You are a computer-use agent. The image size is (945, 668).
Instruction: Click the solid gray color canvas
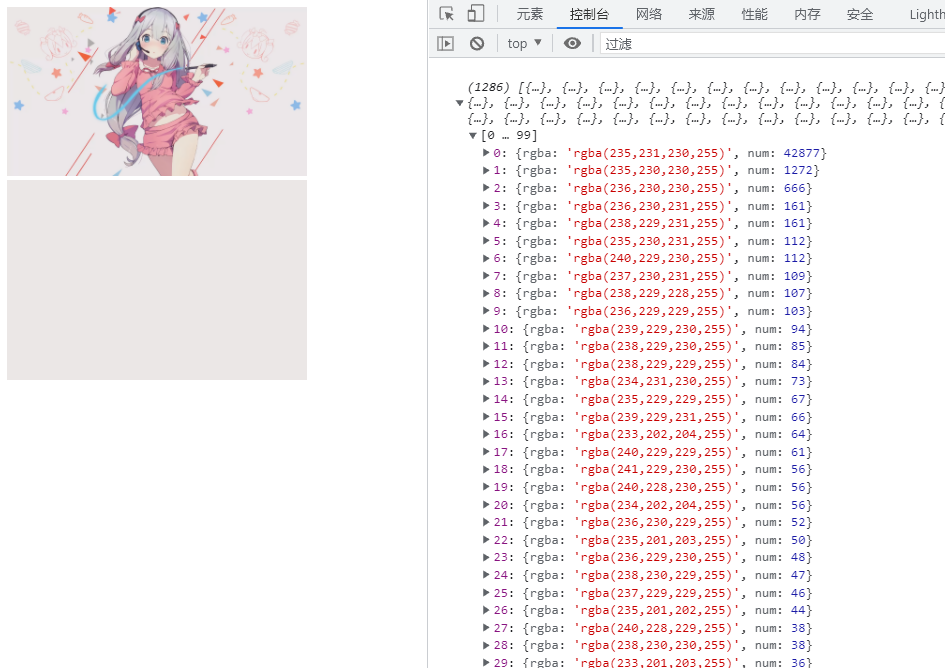click(157, 280)
